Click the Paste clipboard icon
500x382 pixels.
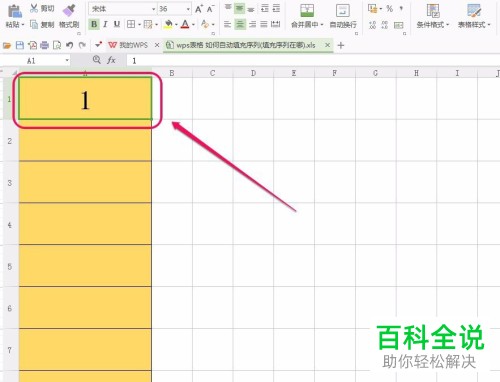14,11
